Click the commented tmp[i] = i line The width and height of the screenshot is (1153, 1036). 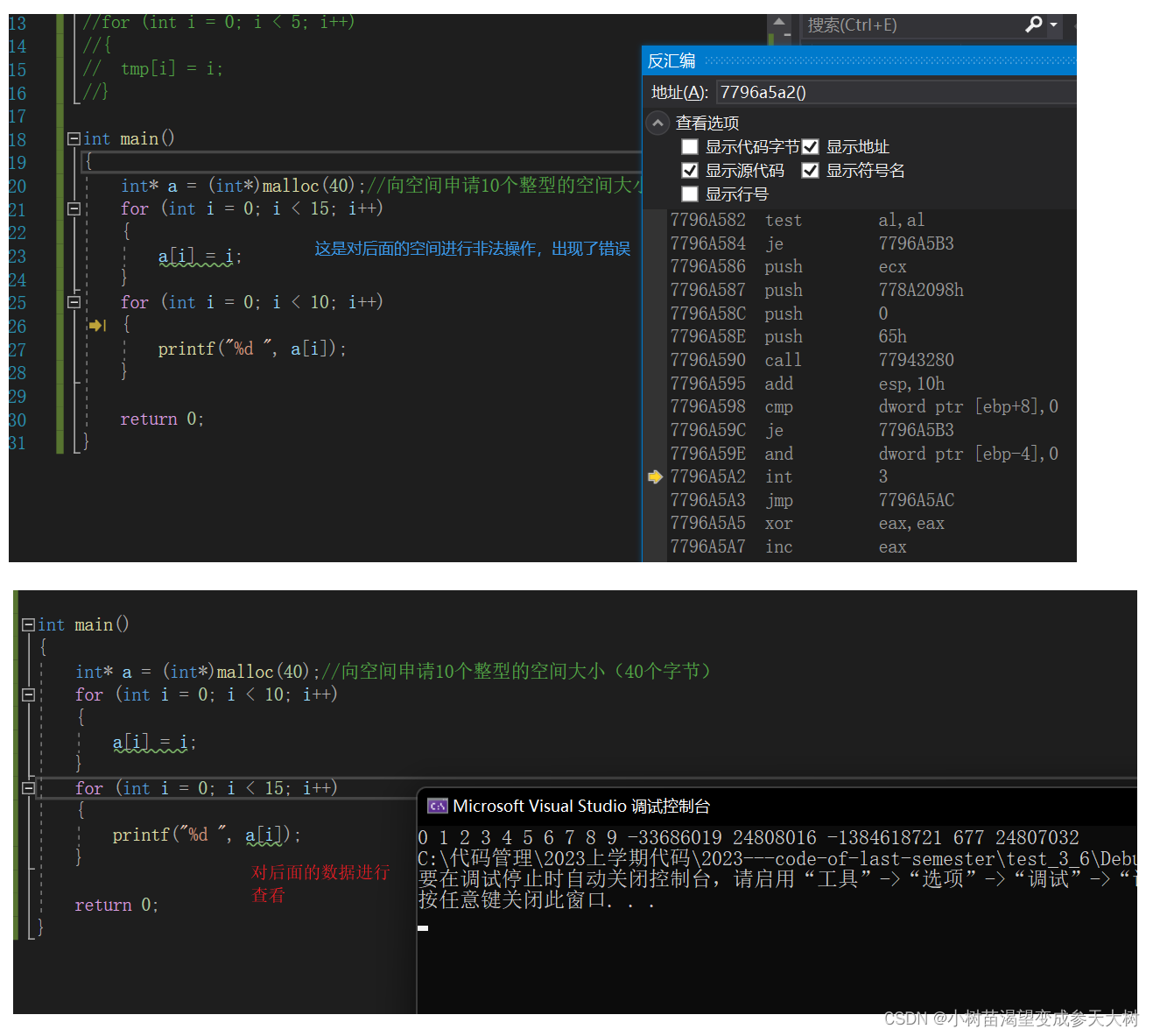pyautogui.click(x=153, y=68)
